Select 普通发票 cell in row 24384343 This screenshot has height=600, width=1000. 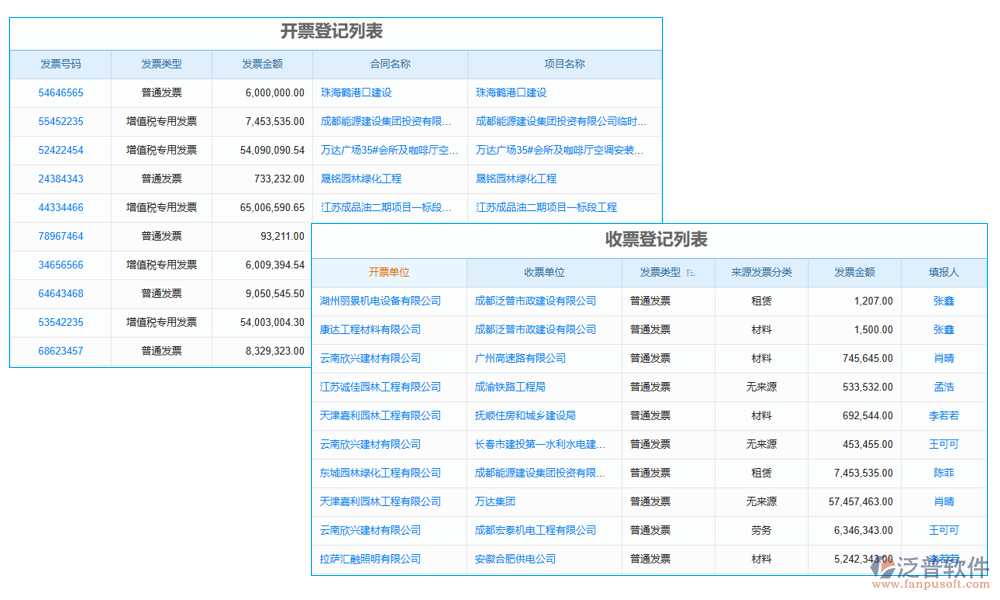click(x=161, y=179)
